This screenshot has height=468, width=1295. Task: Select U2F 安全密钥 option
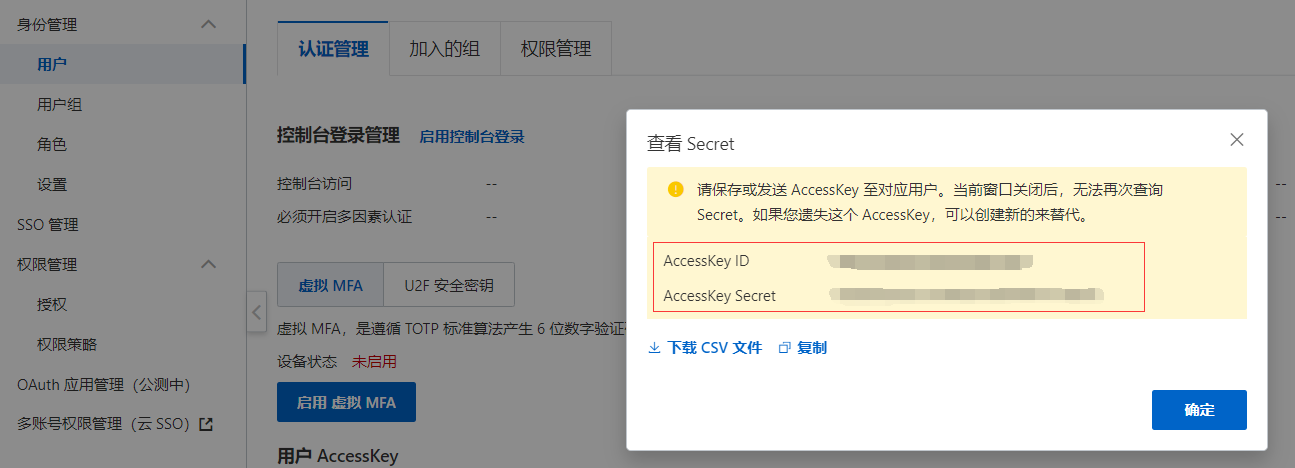point(449,285)
